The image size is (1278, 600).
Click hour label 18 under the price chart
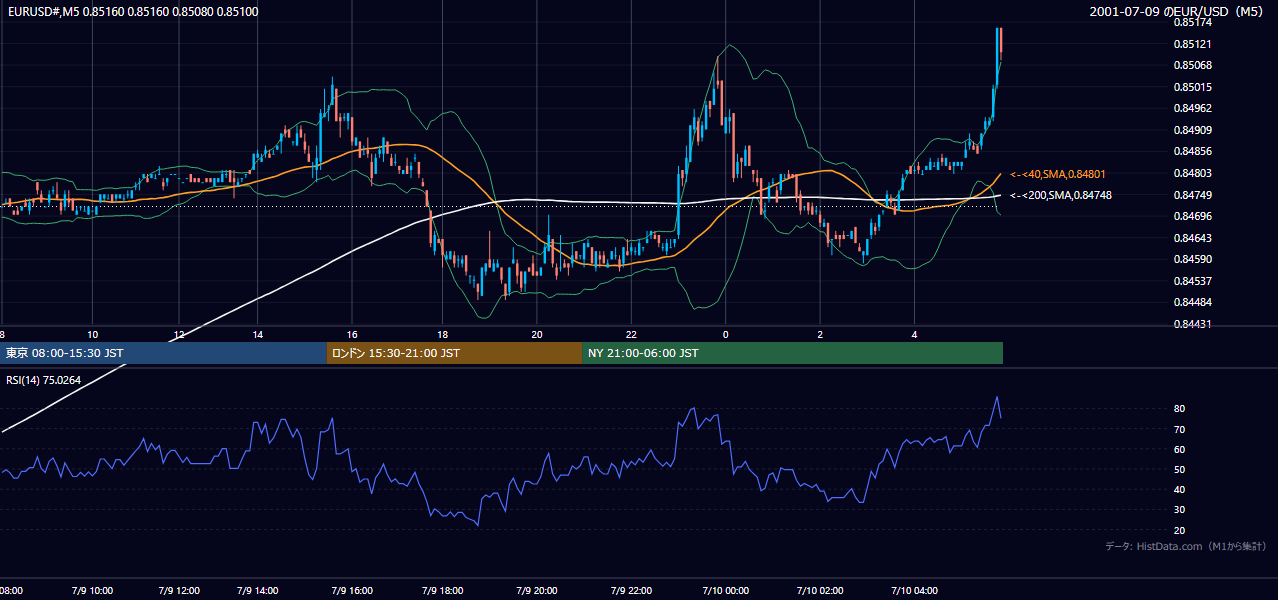443,334
